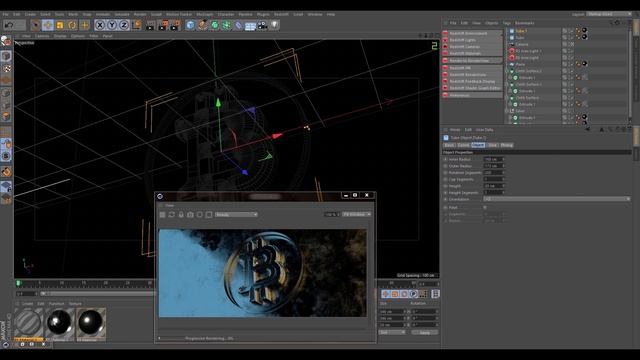Click the Rotation Segments value field
This screenshot has width=640, height=360.
492,173
